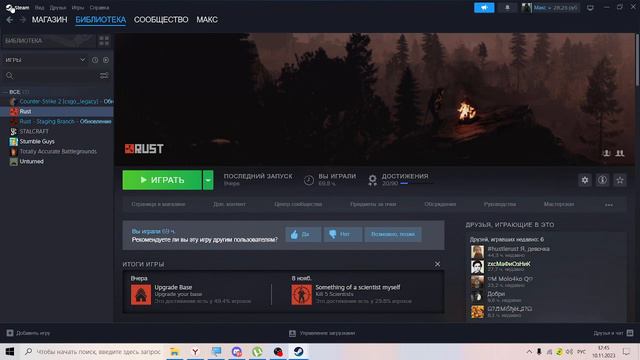Open the Windows Start menu

[10, 351]
